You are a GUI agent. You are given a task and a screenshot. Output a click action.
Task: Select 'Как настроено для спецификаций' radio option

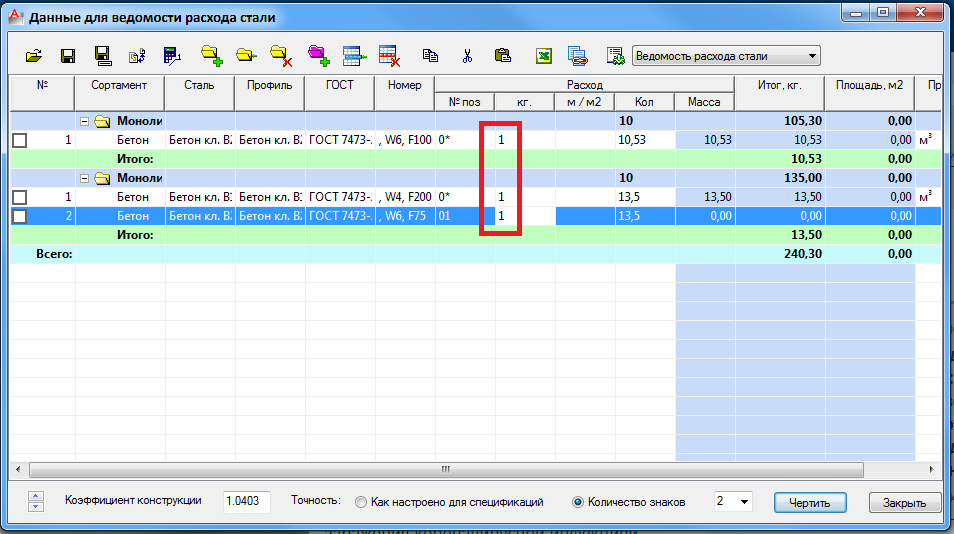click(x=360, y=502)
